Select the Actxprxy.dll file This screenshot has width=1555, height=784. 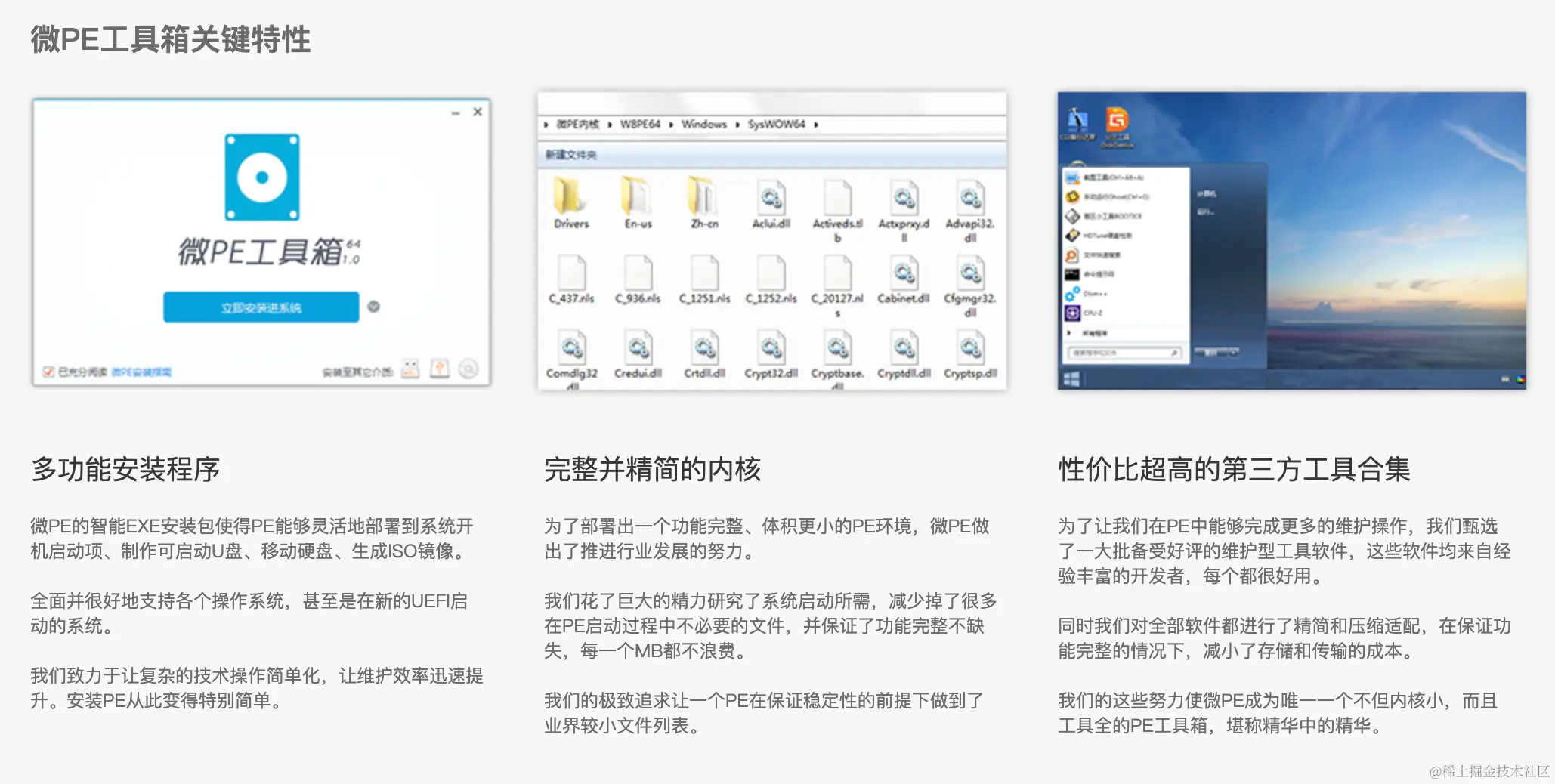904,211
